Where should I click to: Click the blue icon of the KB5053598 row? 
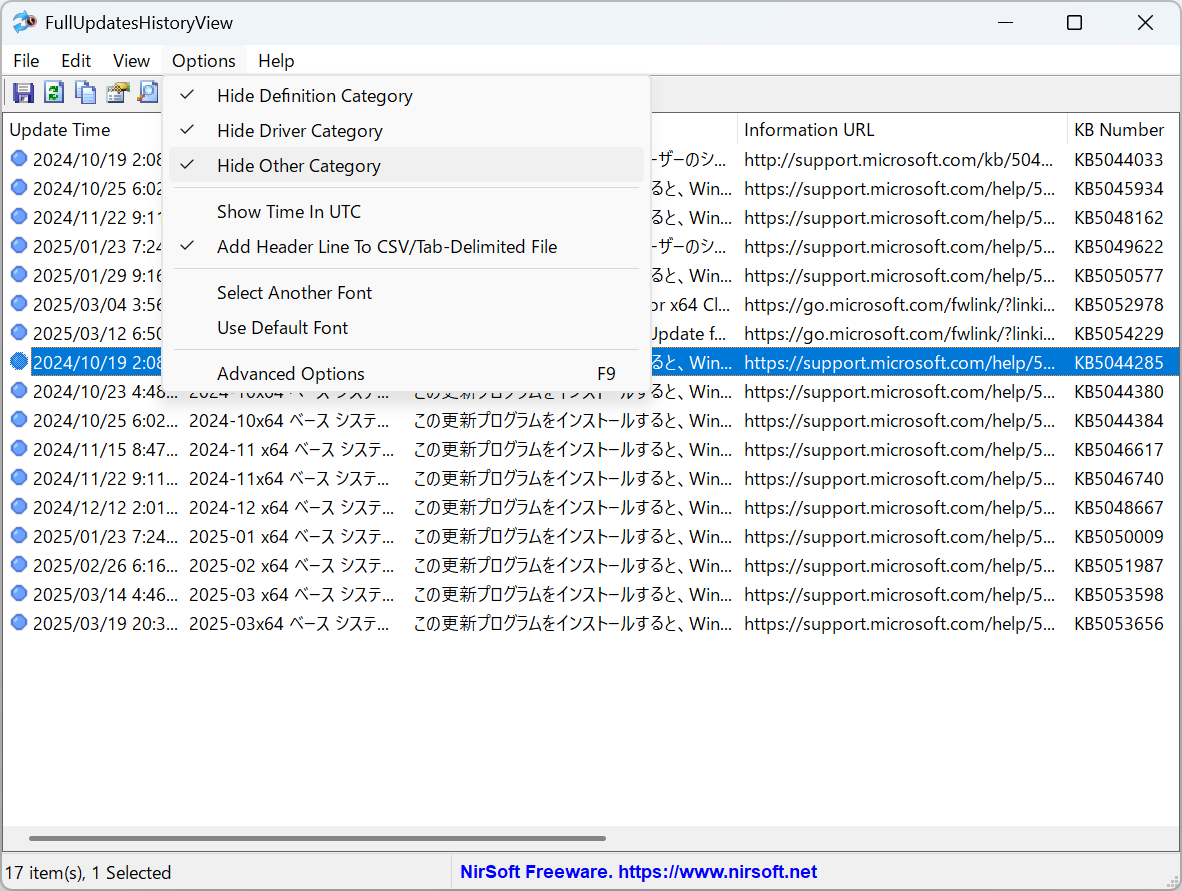pyautogui.click(x=19, y=594)
